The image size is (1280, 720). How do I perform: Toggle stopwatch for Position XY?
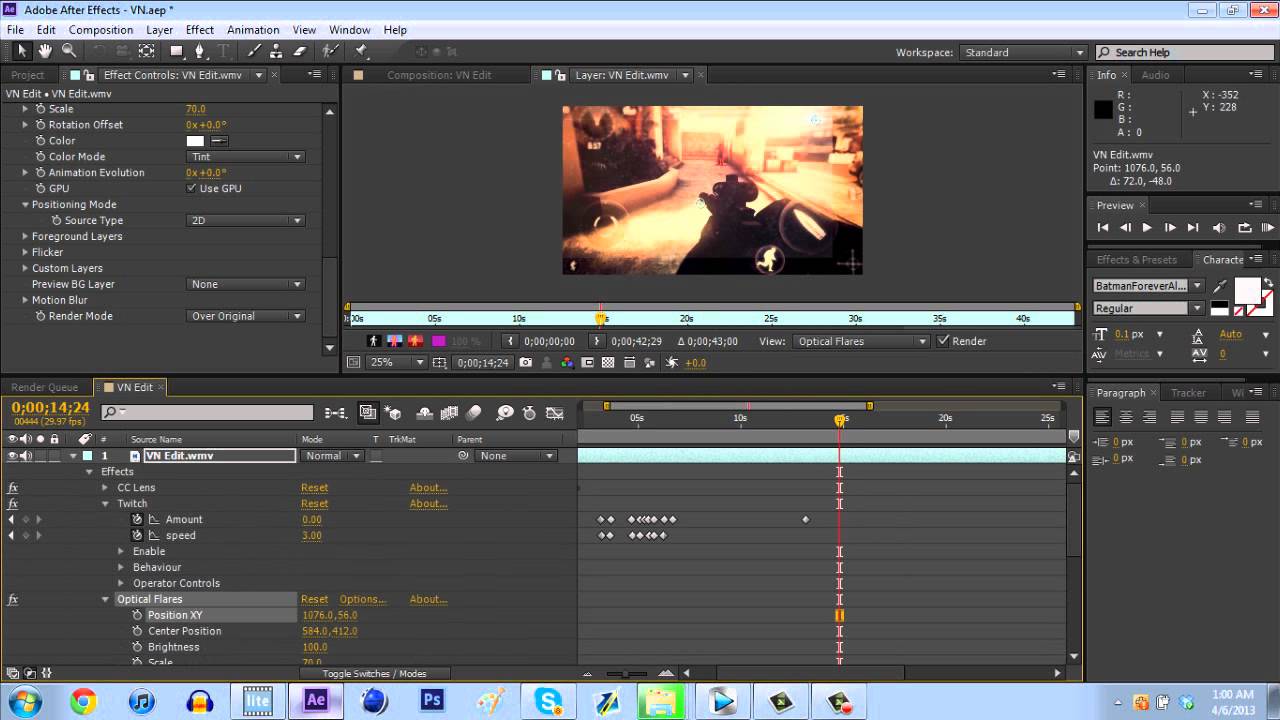[x=138, y=616]
